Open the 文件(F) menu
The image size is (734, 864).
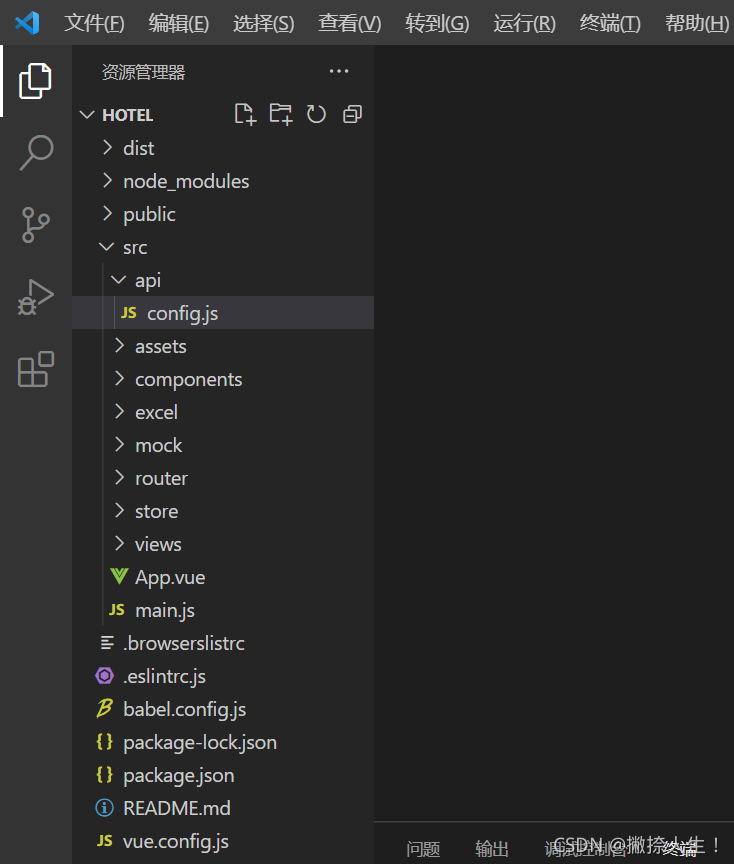pos(94,23)
